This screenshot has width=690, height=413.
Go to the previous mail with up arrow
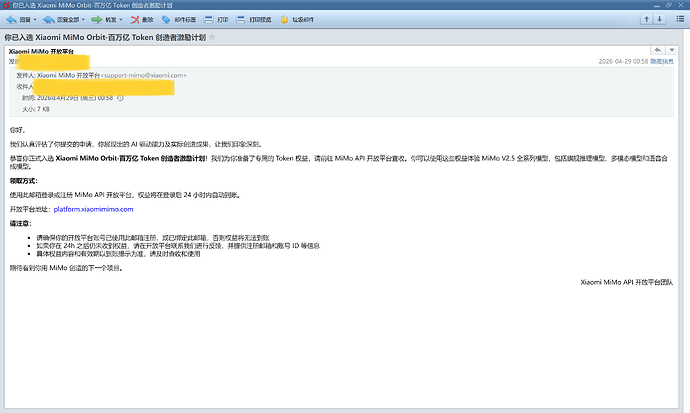[646, 19]
